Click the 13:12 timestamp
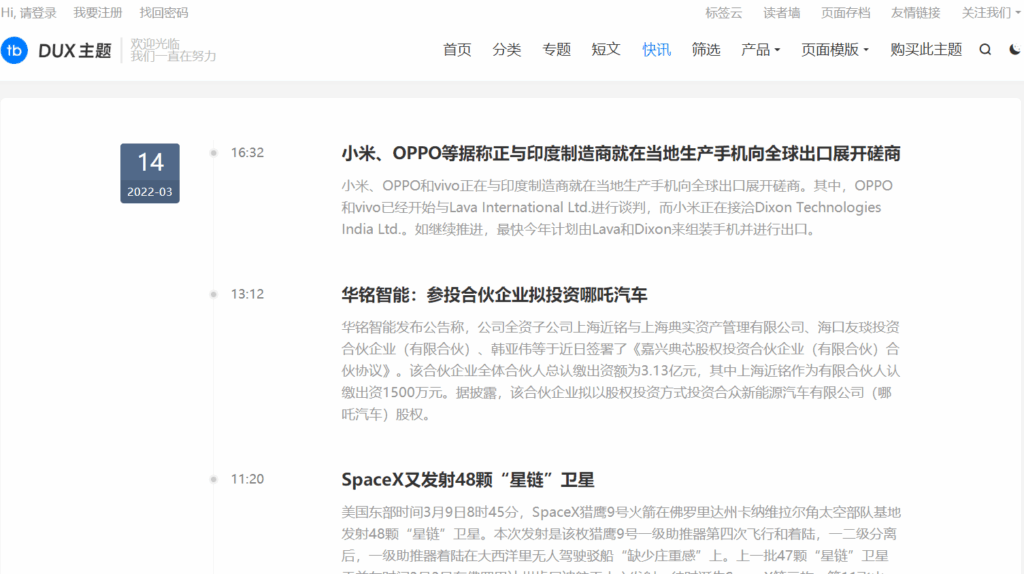 click(247, 295)
